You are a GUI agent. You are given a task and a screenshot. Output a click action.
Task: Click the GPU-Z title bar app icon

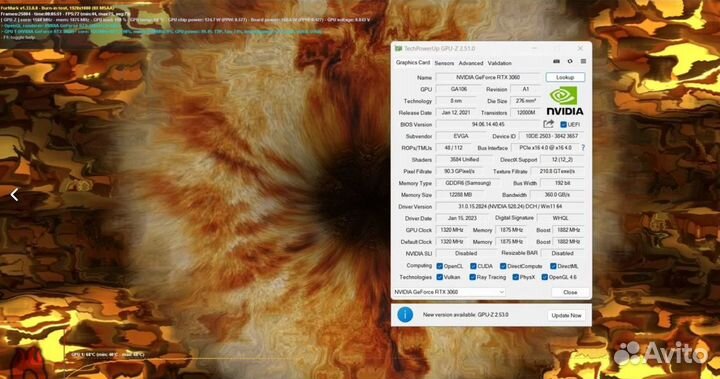click(399, 49)
